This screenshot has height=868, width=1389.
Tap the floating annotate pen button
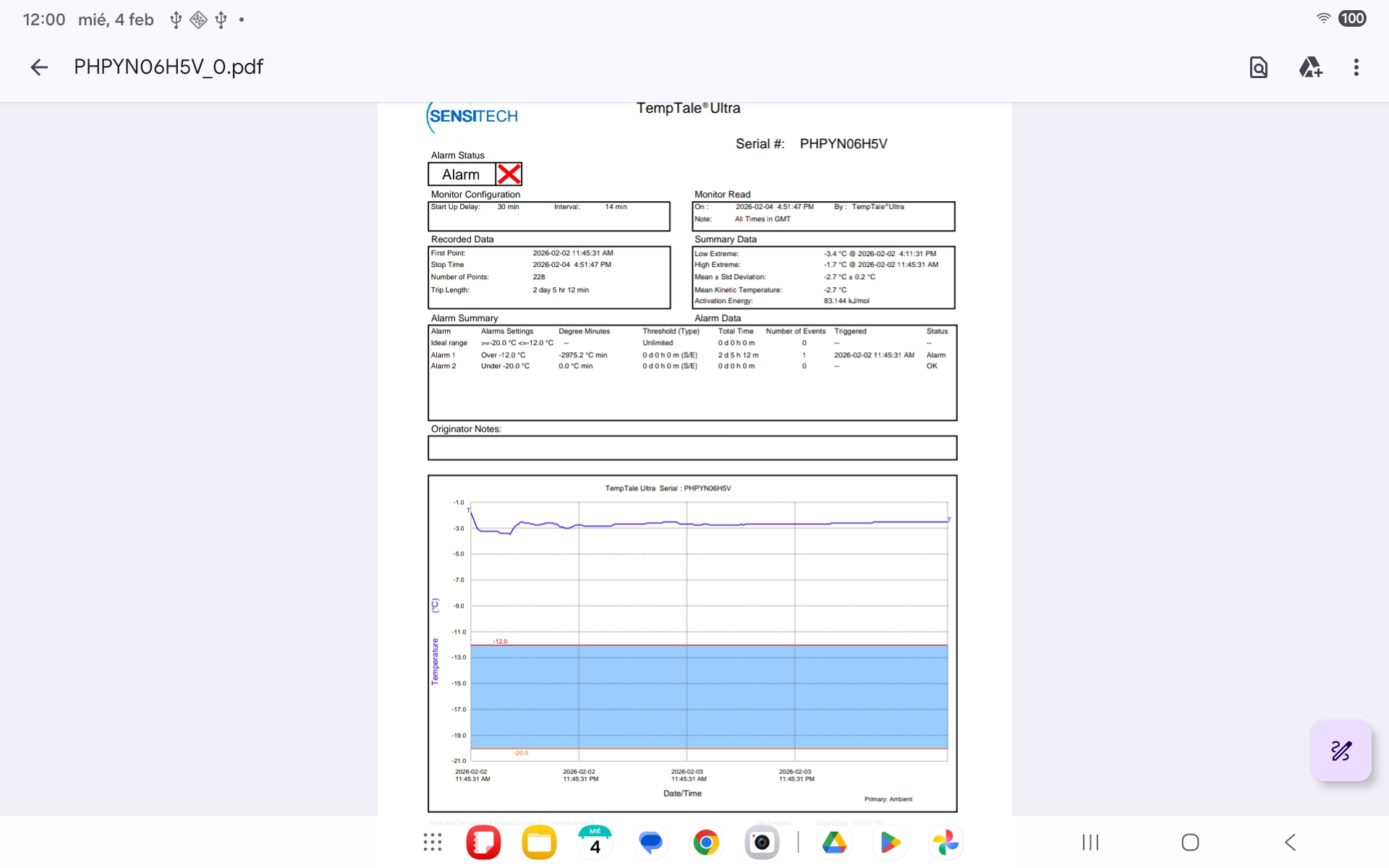click(x=1341, y=751)
